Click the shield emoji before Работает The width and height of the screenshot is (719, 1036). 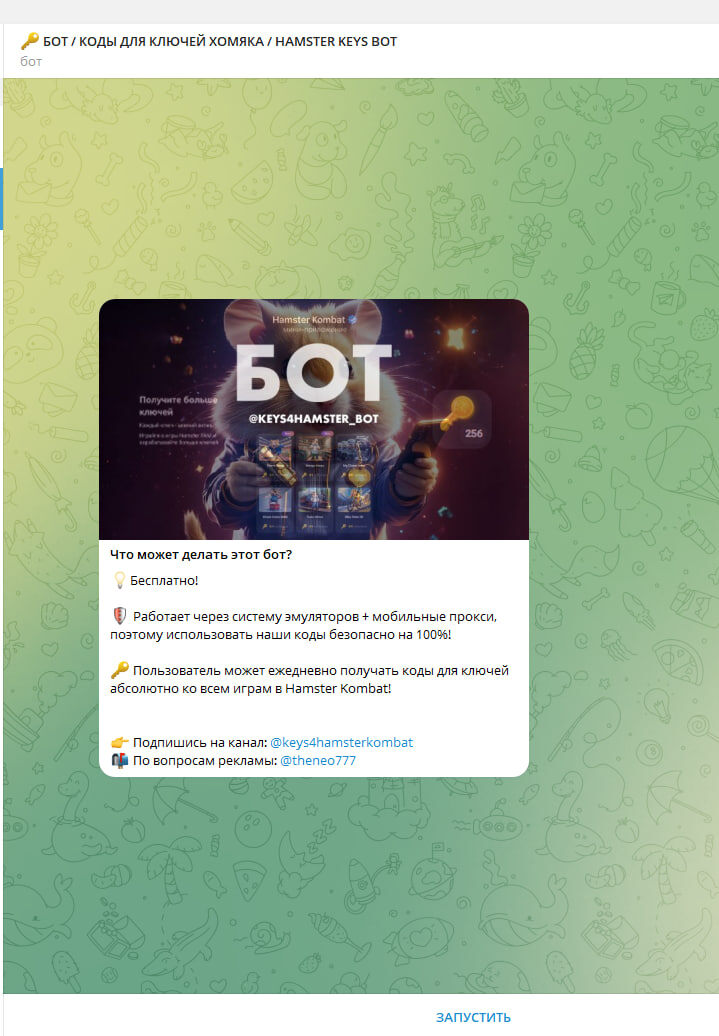pyautogui.click(x=120, y=616)
